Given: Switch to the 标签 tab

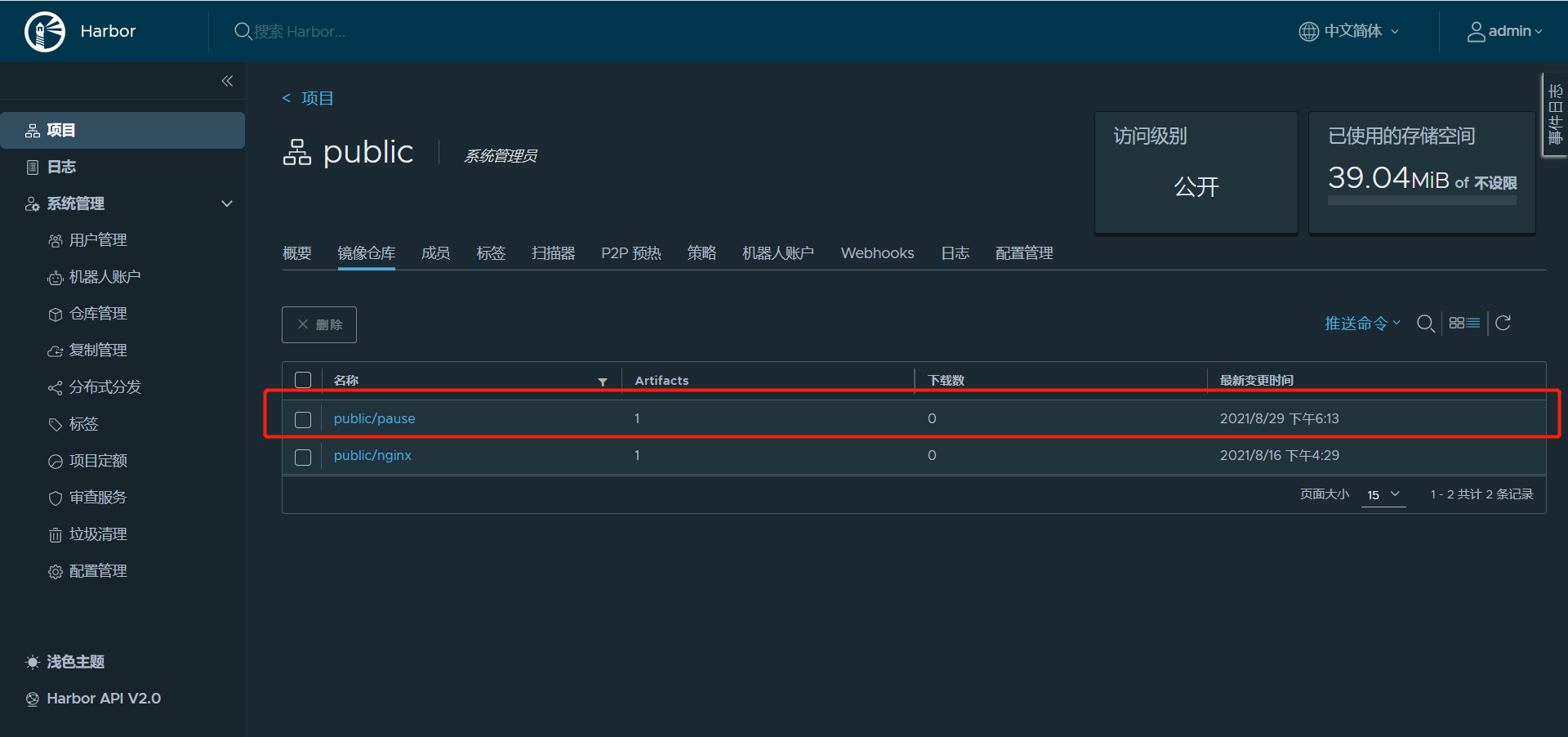Looking at the screenshot, I should [x=491, y=253].
